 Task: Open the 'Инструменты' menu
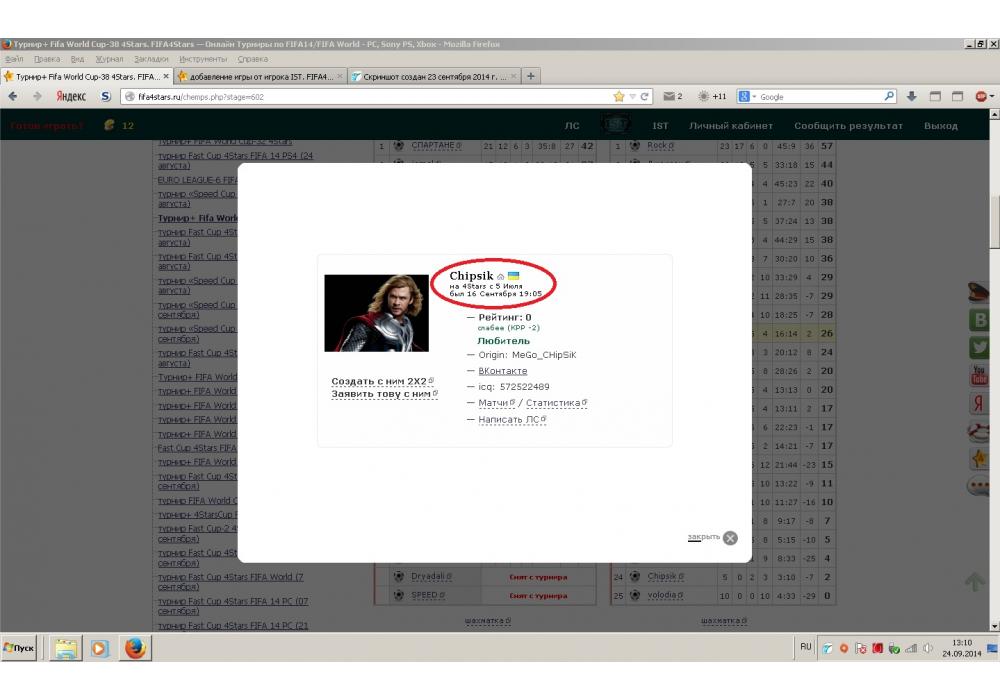[201, 59]
